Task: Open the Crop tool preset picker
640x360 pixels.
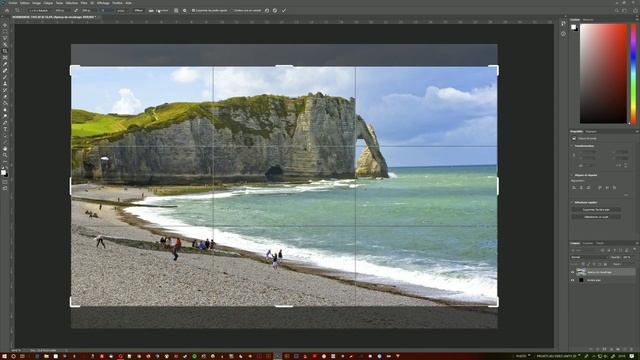Action: coord(17,11)
